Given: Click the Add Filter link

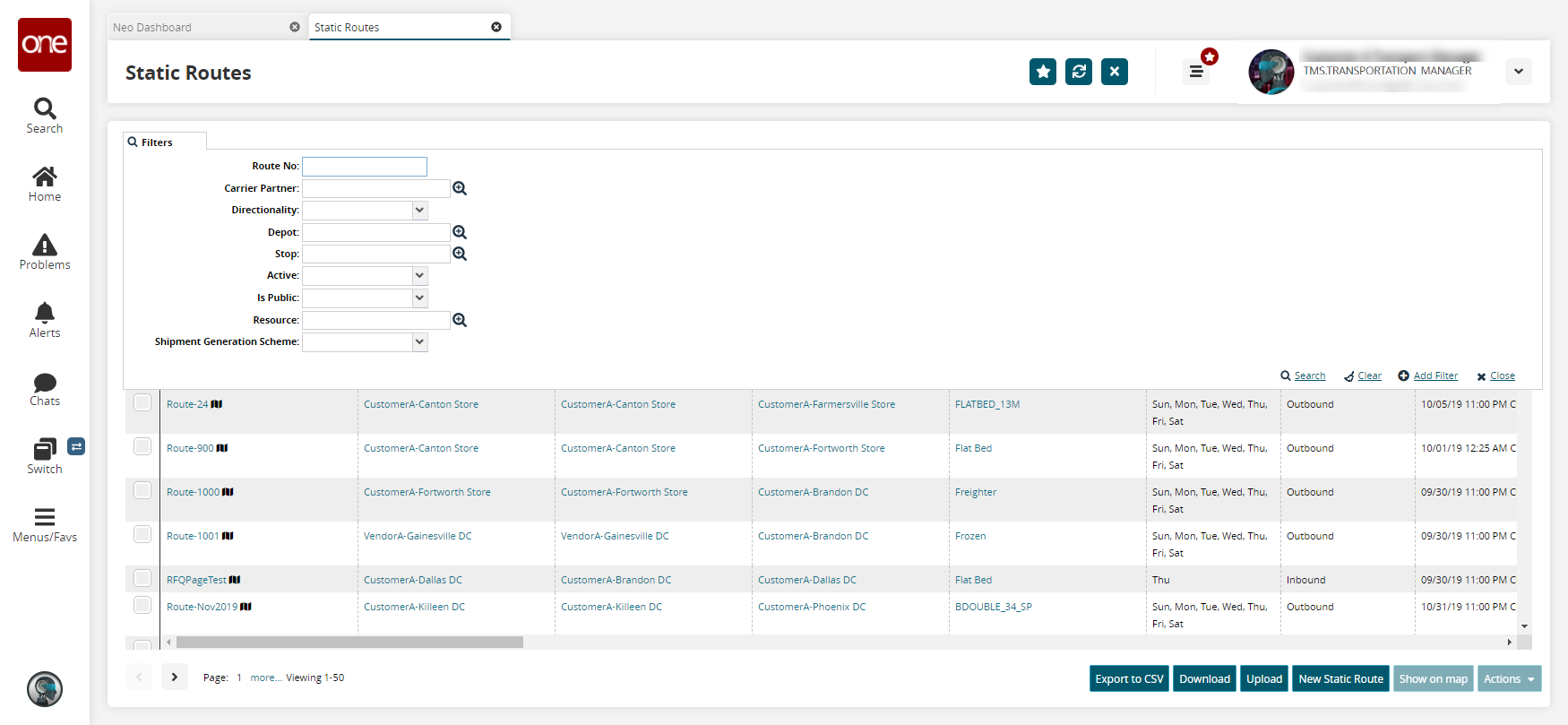Looking at the screenshot, I should tap(1435, 375).
